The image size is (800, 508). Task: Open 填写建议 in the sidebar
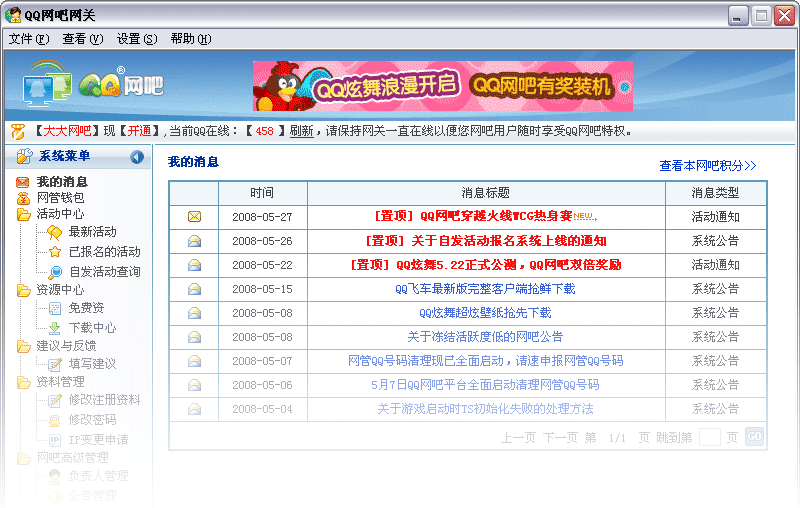tap(92, 364)
